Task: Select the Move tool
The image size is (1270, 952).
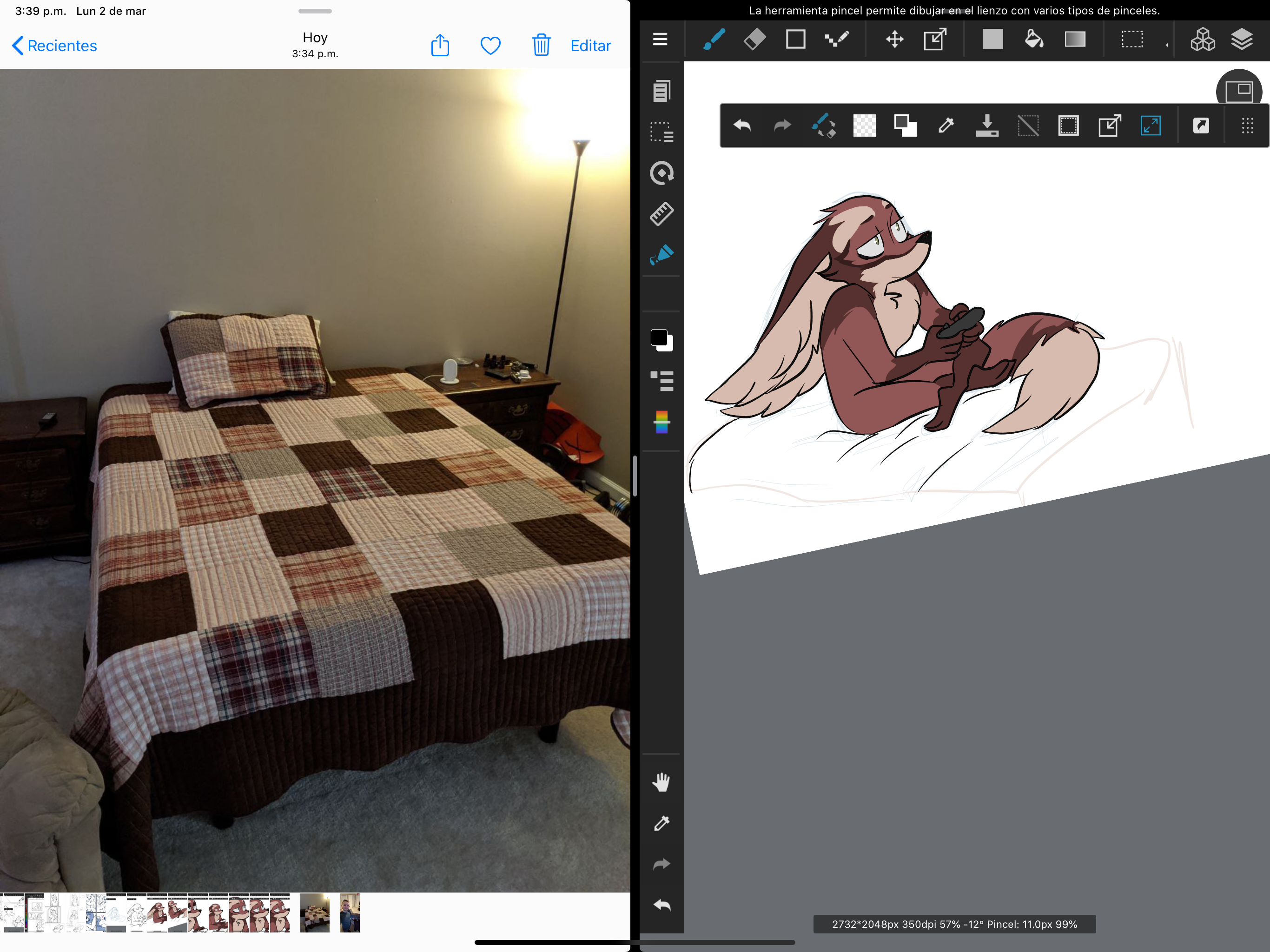Action: [894, 40]
